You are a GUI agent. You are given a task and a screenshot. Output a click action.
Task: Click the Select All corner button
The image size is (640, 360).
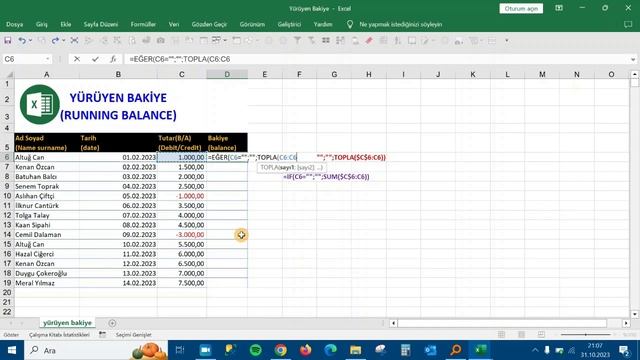coord(7,75)
